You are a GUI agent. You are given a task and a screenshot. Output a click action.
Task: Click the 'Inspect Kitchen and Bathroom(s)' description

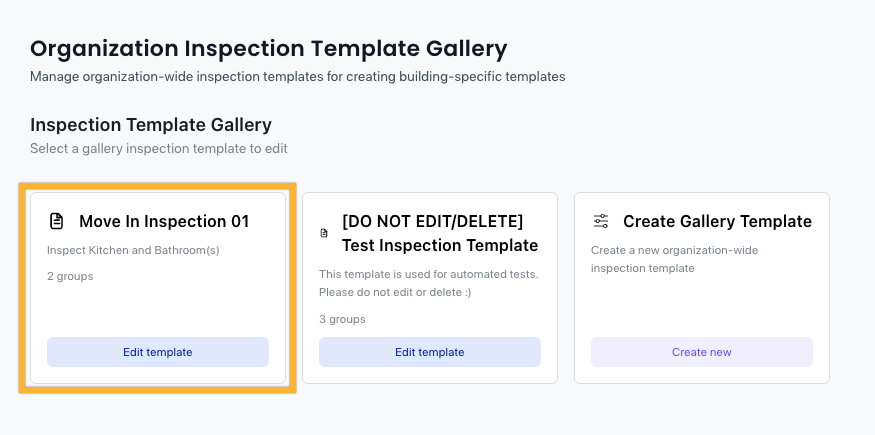[x=133, y=250]
